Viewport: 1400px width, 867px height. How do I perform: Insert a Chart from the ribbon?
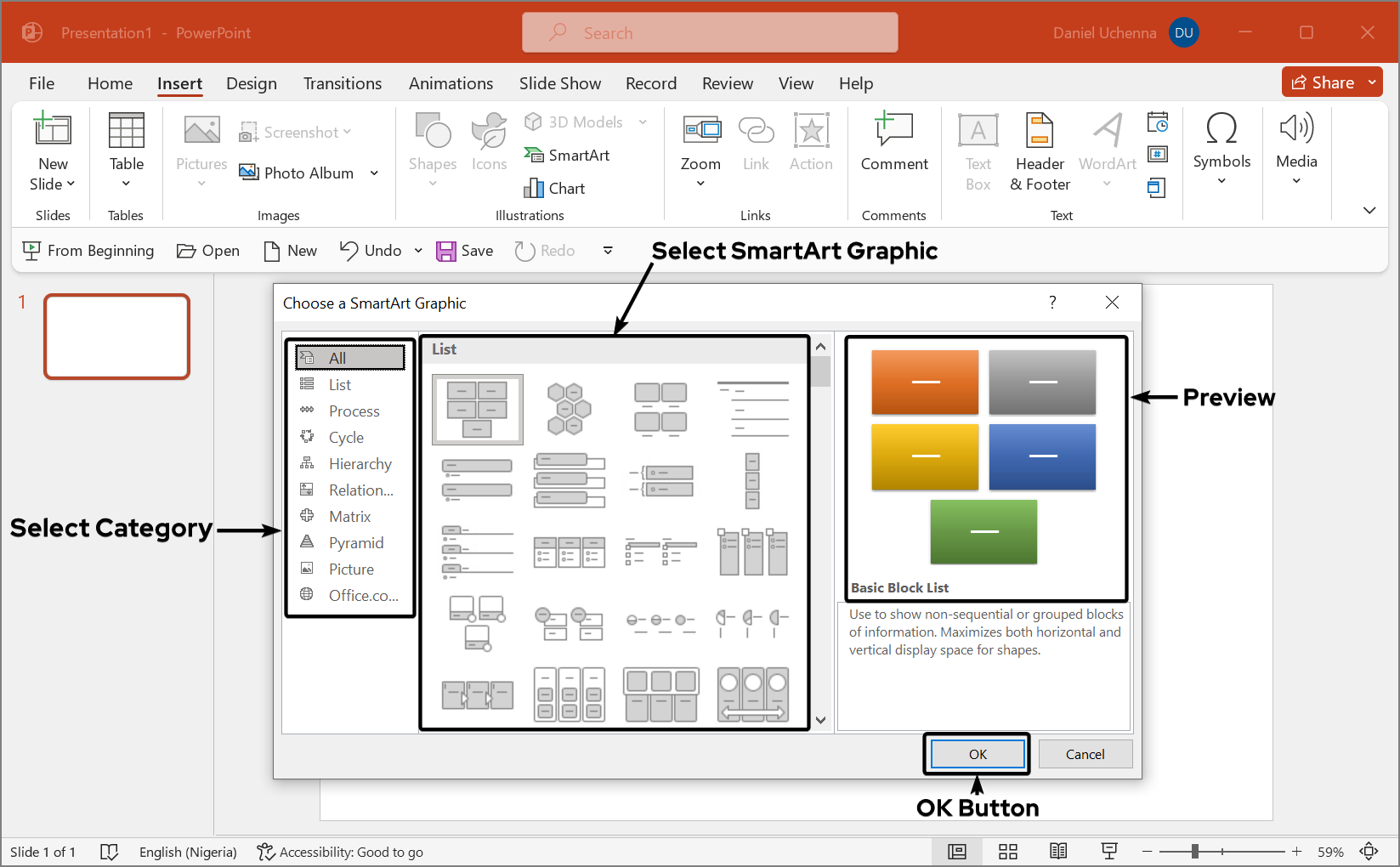click(x=534, y=188)
